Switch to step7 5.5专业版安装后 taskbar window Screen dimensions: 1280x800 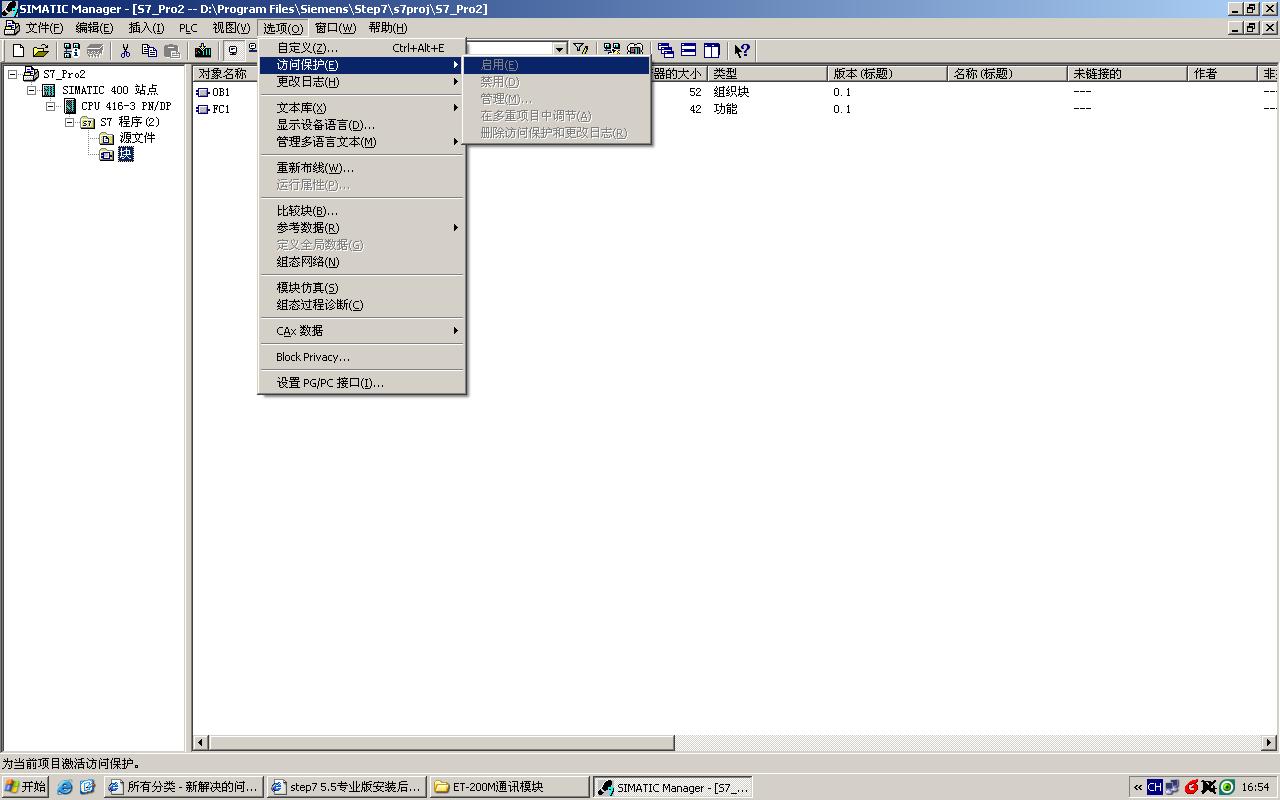point(347,787)
